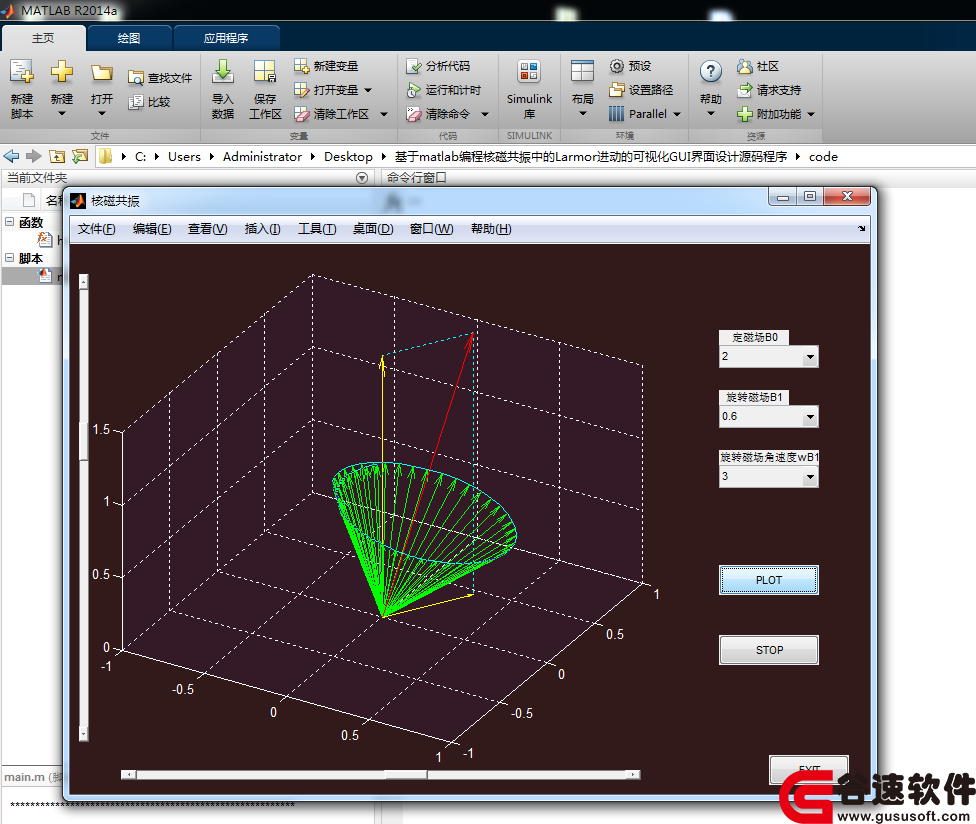Click Compare (比较) in the file section
Image resolution: width=976 pixels, height=824 pixels.
pos(149,102)
